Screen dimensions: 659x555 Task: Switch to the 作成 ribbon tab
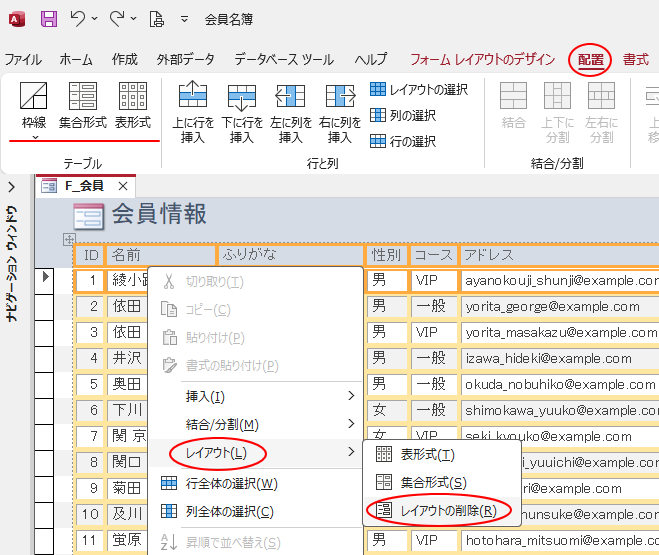pos(124,60)
